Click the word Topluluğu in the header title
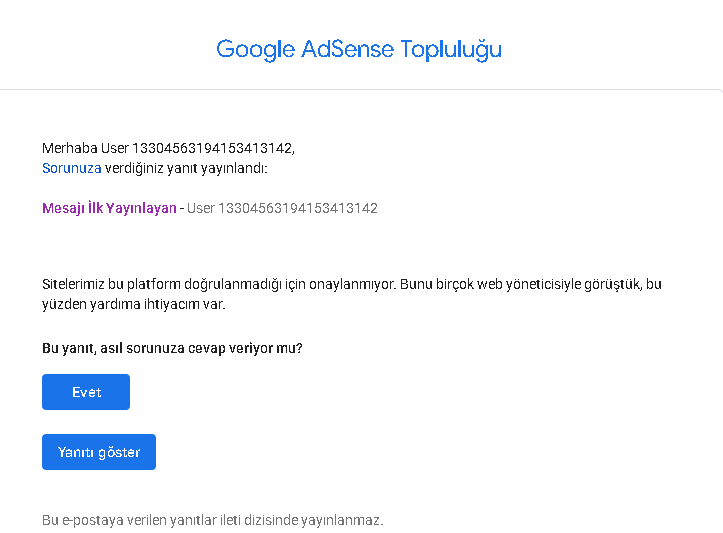The width and height of the screenshot is (723, 533). click(x=451, y=50)
